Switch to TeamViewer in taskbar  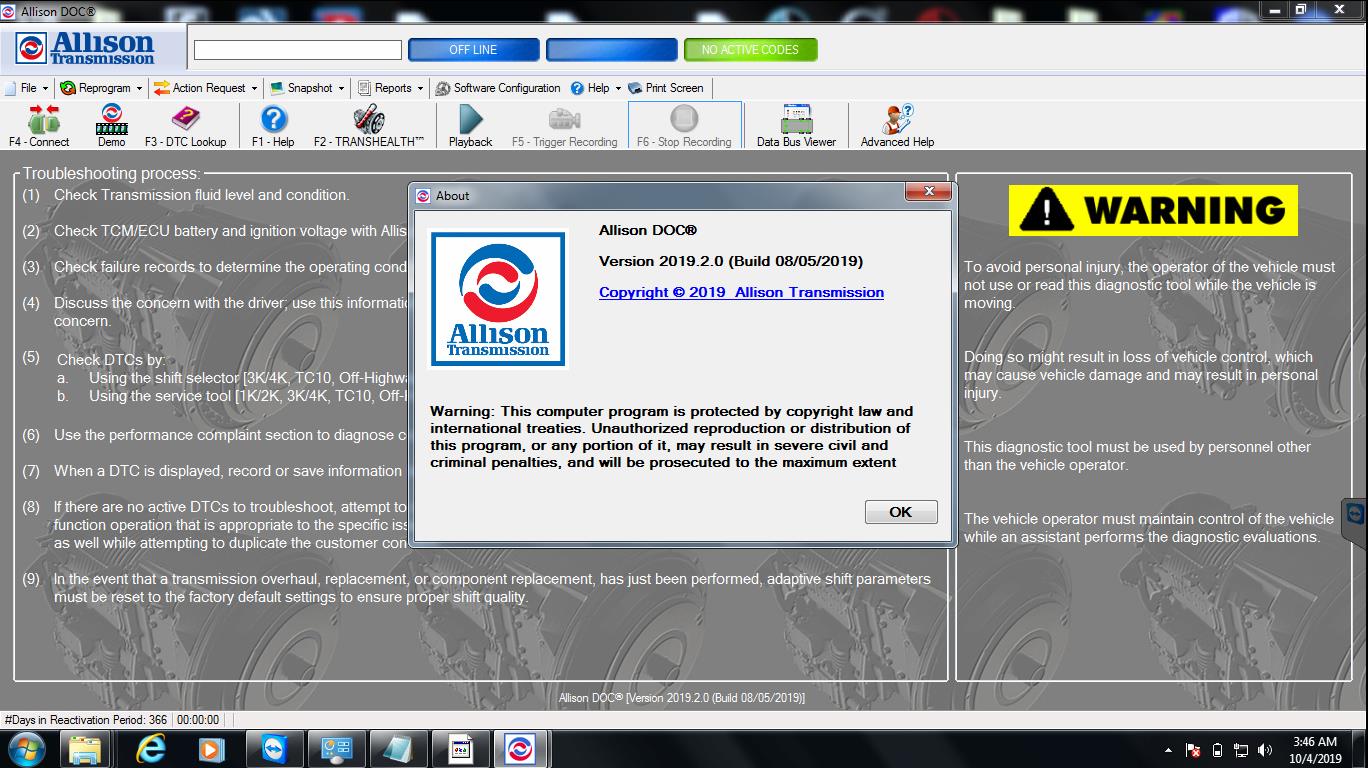tap(273, 748)
